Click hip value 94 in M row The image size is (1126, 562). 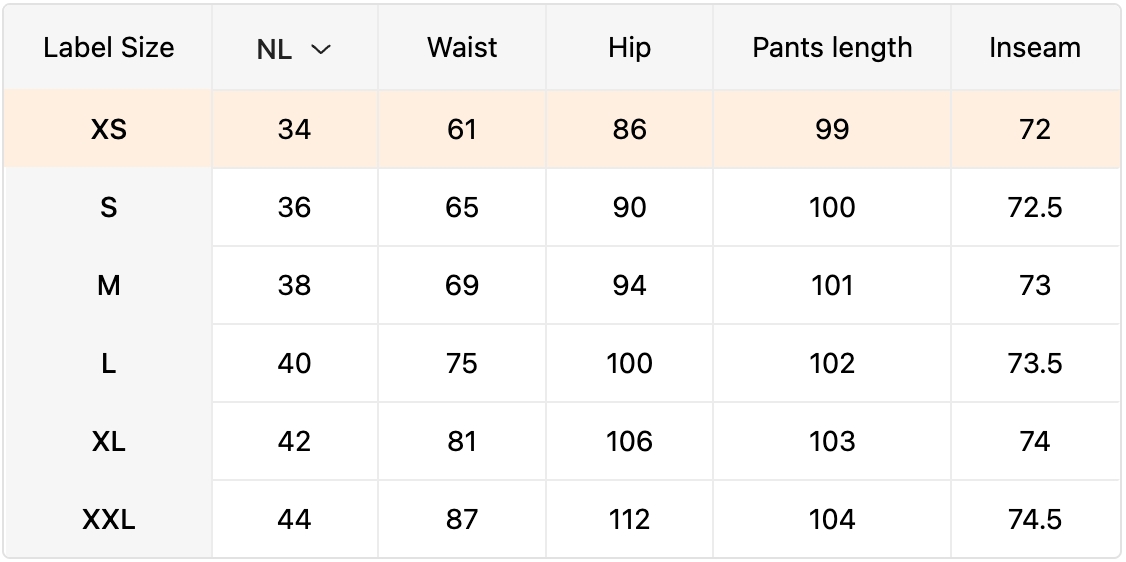click(629, 286)
